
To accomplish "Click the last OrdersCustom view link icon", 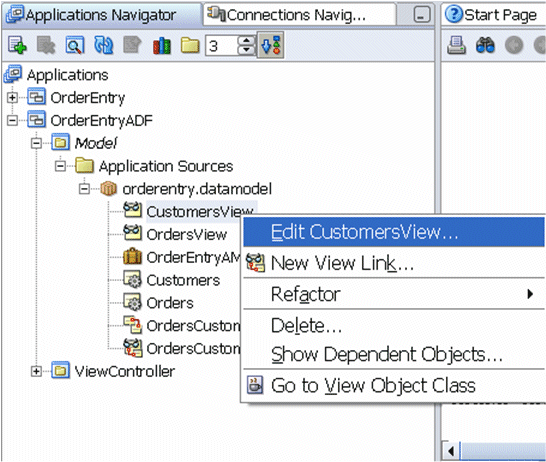I will tap(132, 348).
